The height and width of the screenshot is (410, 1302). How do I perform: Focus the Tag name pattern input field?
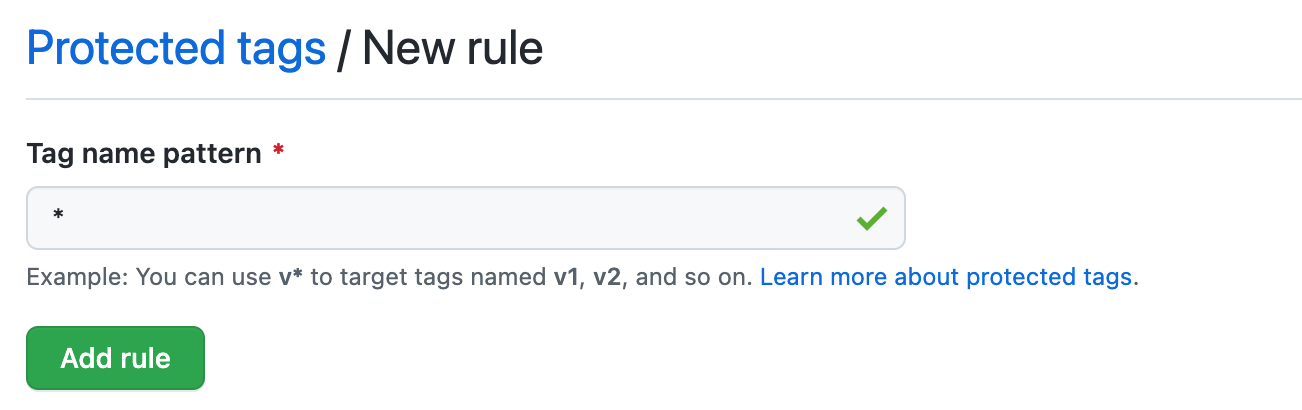pos(440,218)
